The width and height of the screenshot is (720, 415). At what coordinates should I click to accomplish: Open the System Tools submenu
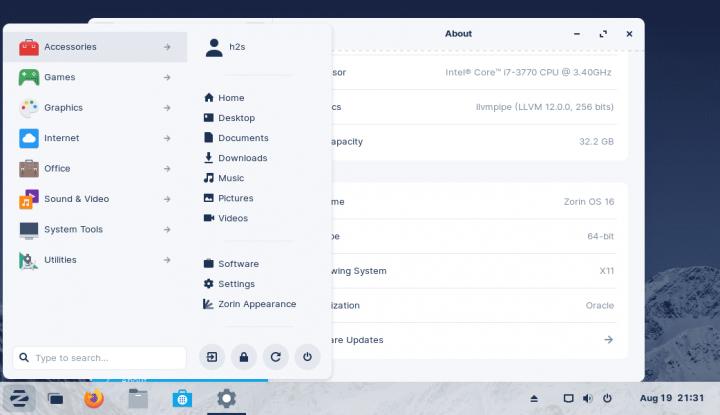point(95,229)
